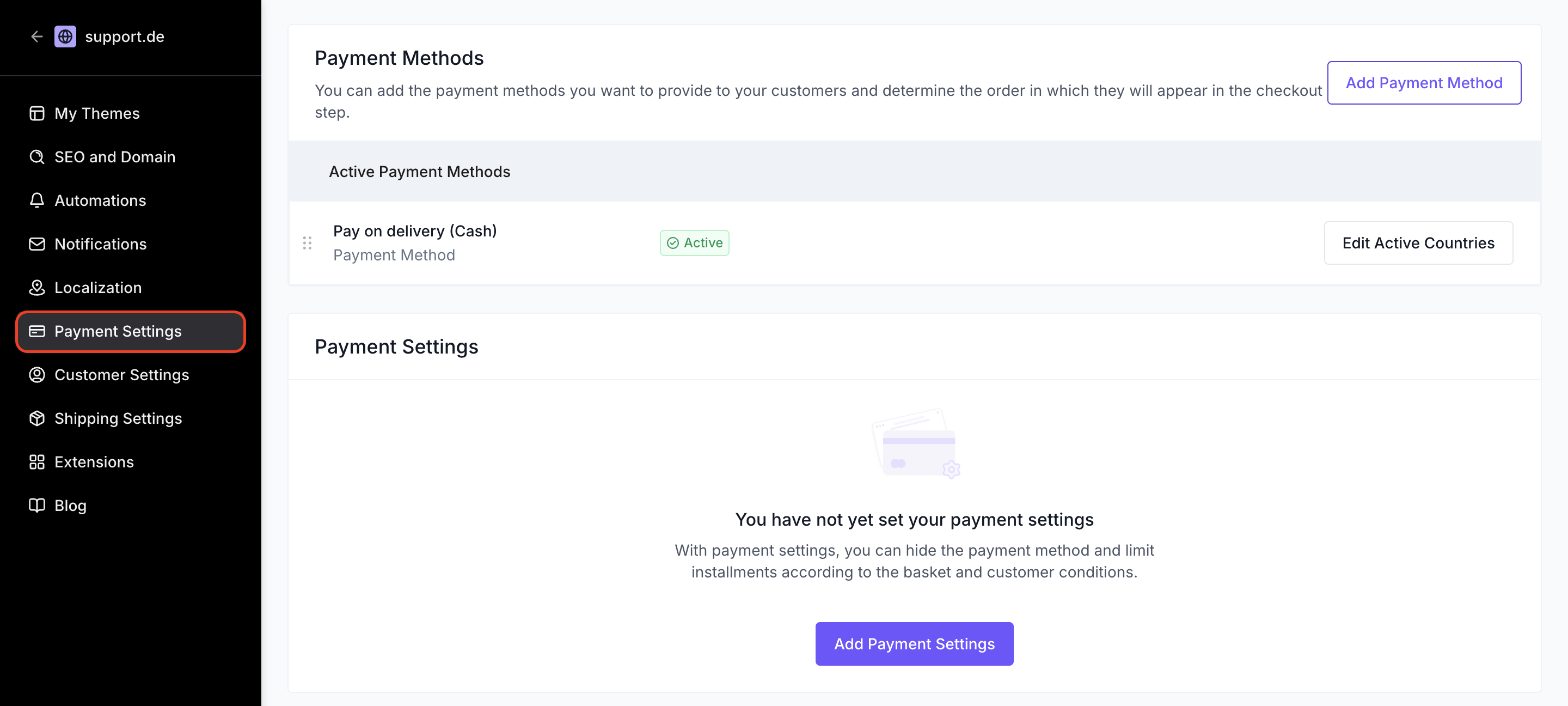
Task: Click the drag handle for Pay on delivery
Action: (x=308, y=243)
